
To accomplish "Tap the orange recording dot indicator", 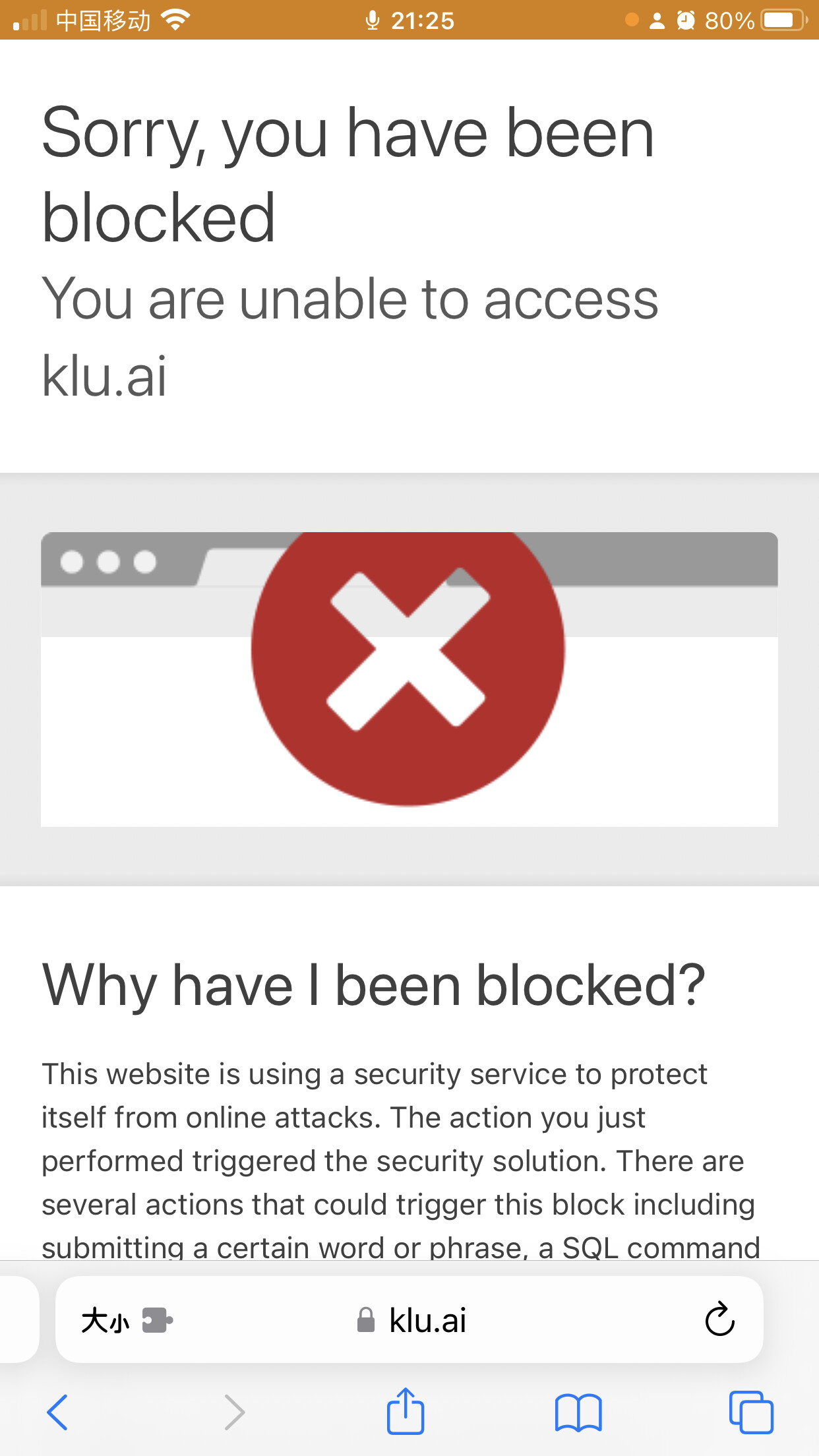I will pyautogui.click(x=632, y=20).
